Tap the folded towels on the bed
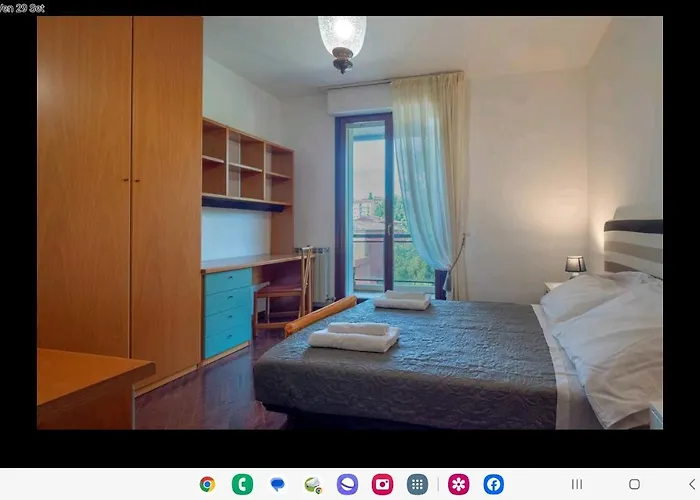The width and height of the screenshot is (700, 500). click(x=354, y=336)
